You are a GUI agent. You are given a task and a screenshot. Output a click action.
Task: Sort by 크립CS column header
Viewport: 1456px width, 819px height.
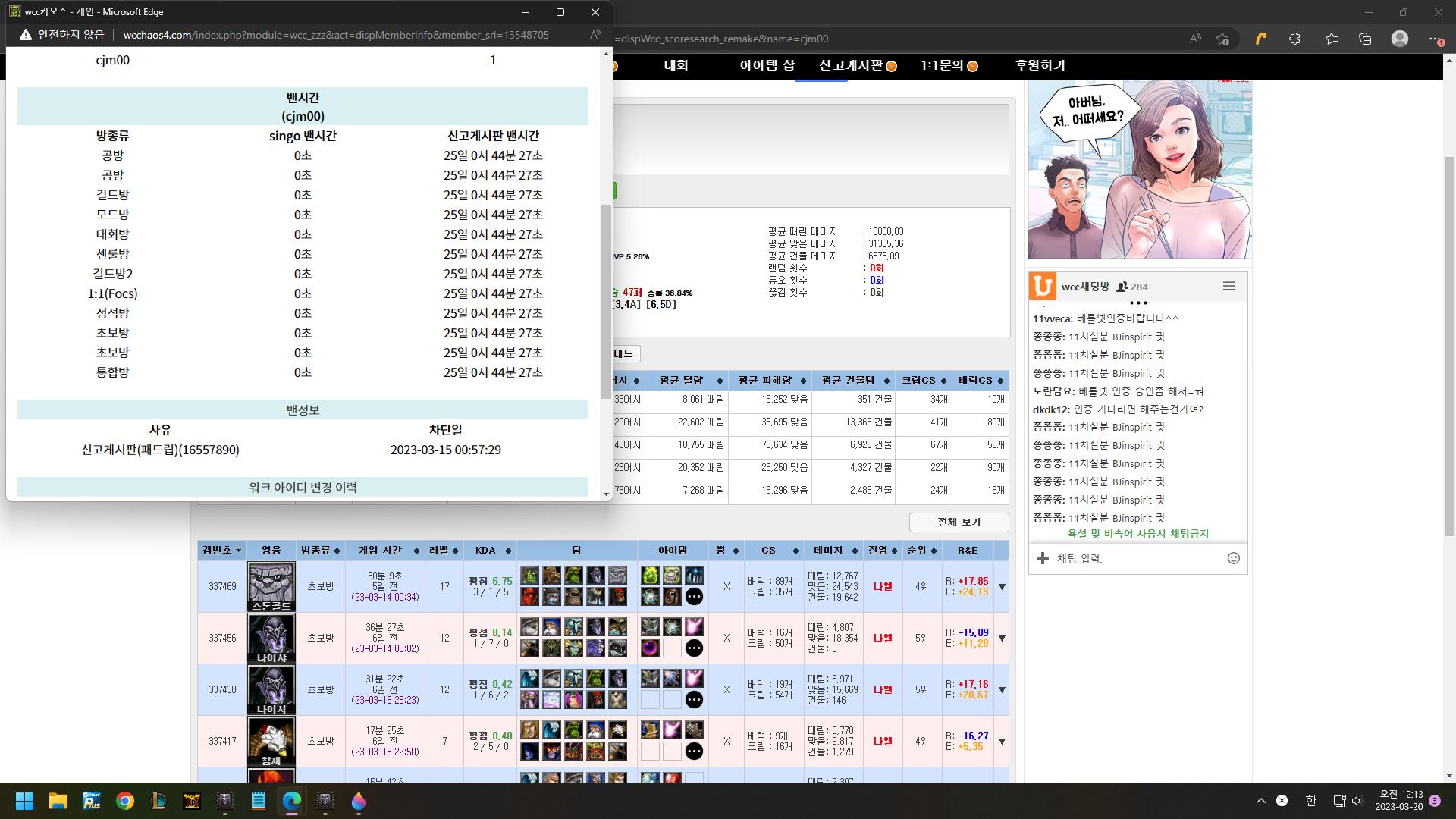pos(923,380)
